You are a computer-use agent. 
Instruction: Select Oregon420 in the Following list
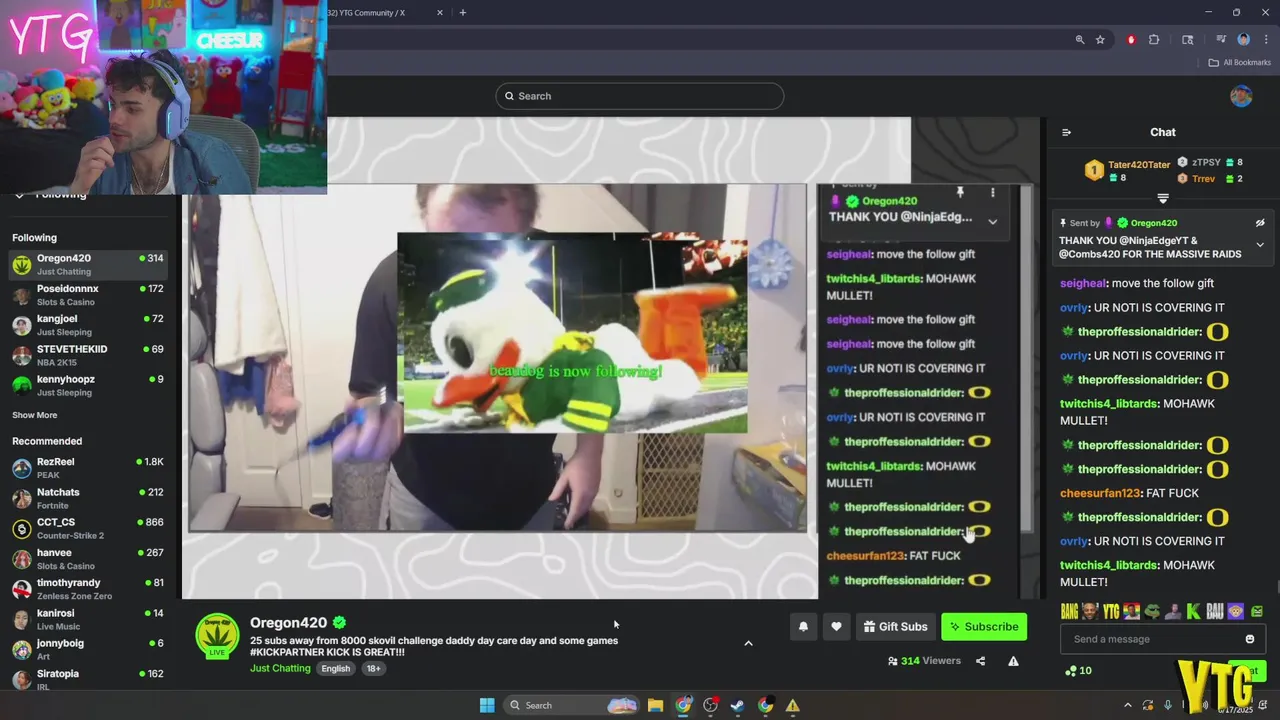click(x=88, y=265)
